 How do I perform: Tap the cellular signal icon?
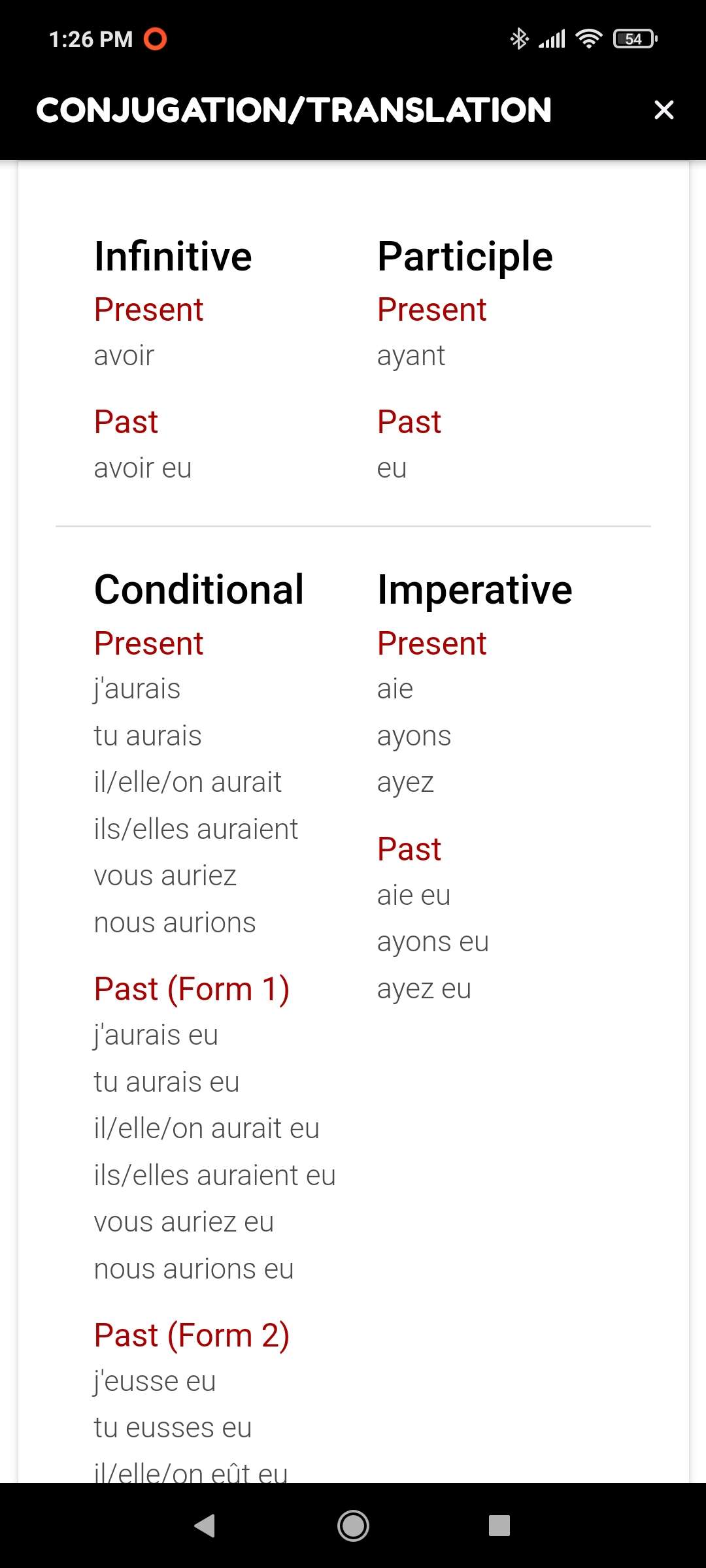point(552,39)
